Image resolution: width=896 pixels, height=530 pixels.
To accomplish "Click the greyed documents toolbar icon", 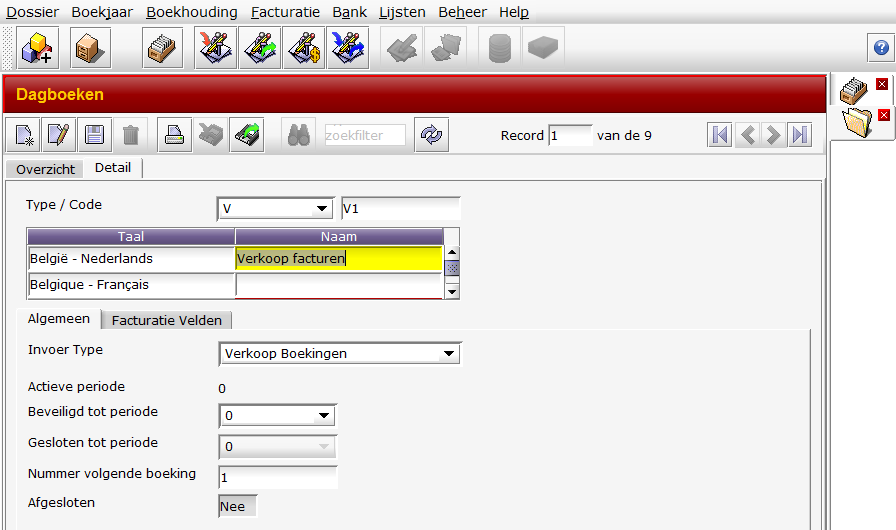I will point(446,48).
